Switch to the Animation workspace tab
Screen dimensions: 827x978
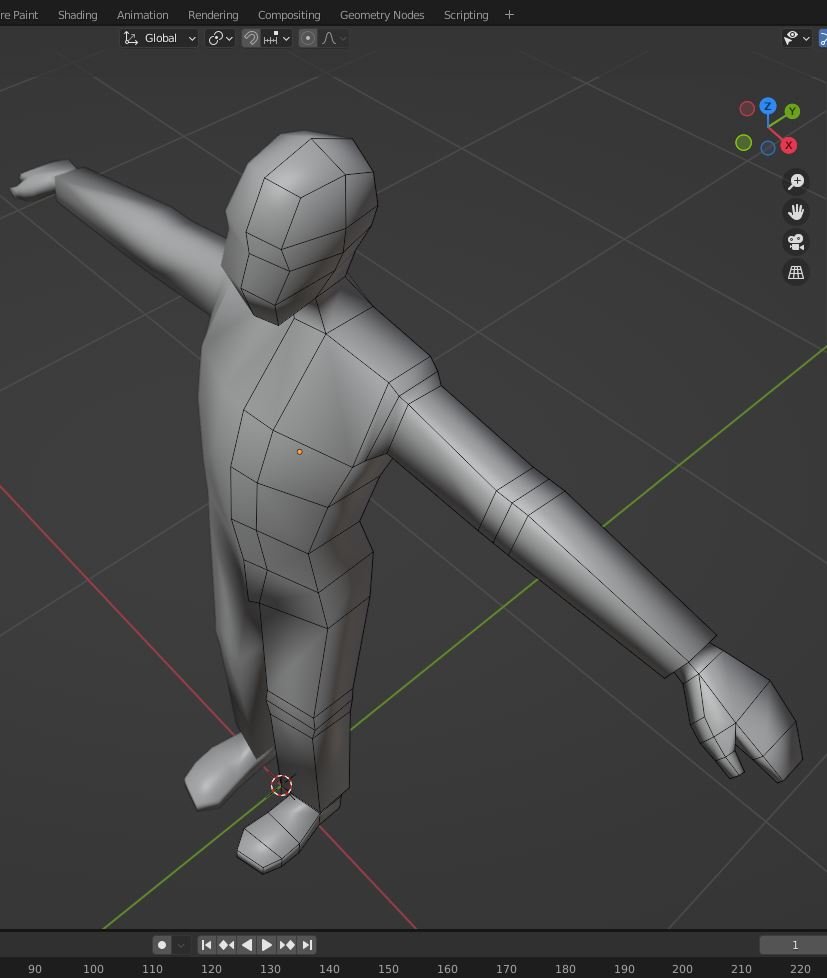click(142, 15)
